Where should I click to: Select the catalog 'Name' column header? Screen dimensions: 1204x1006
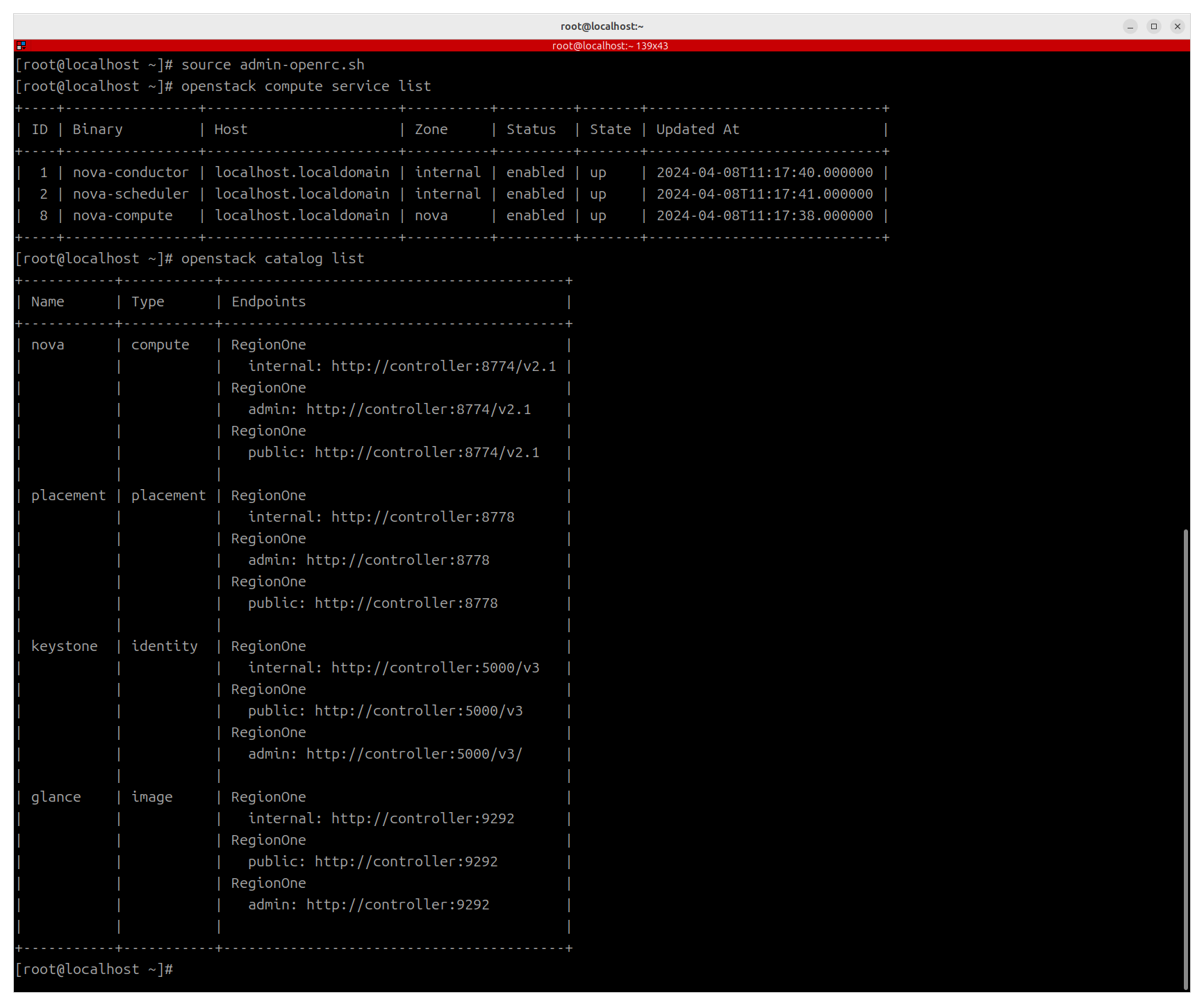coord(48,302)
